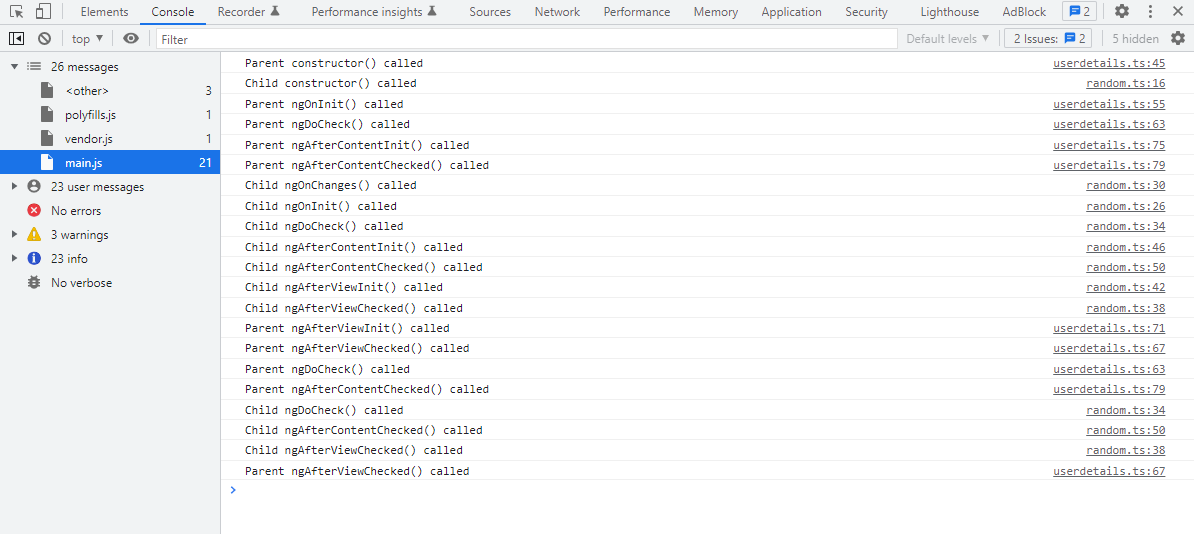Click 'Child ngOnChanges() called' log message
This screenshot has height=534, width=1194.
(x=330, y=186)
